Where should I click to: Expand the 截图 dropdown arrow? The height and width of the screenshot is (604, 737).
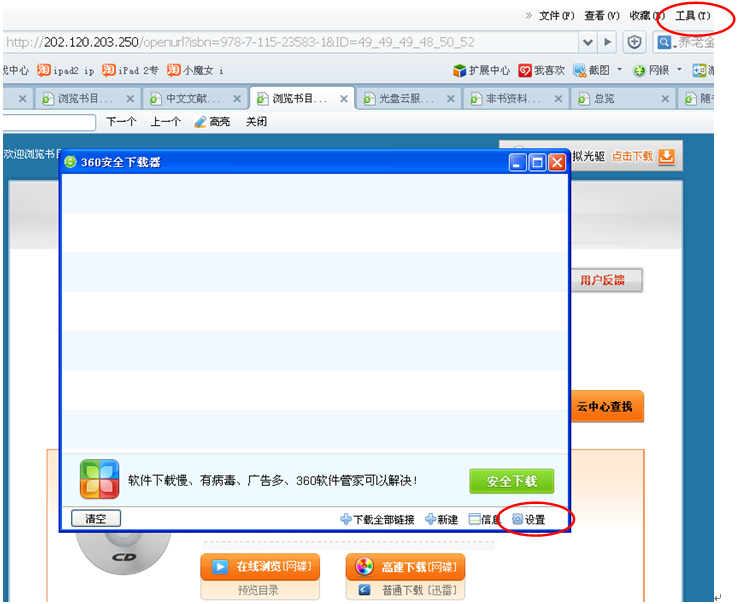pos(619,70)
